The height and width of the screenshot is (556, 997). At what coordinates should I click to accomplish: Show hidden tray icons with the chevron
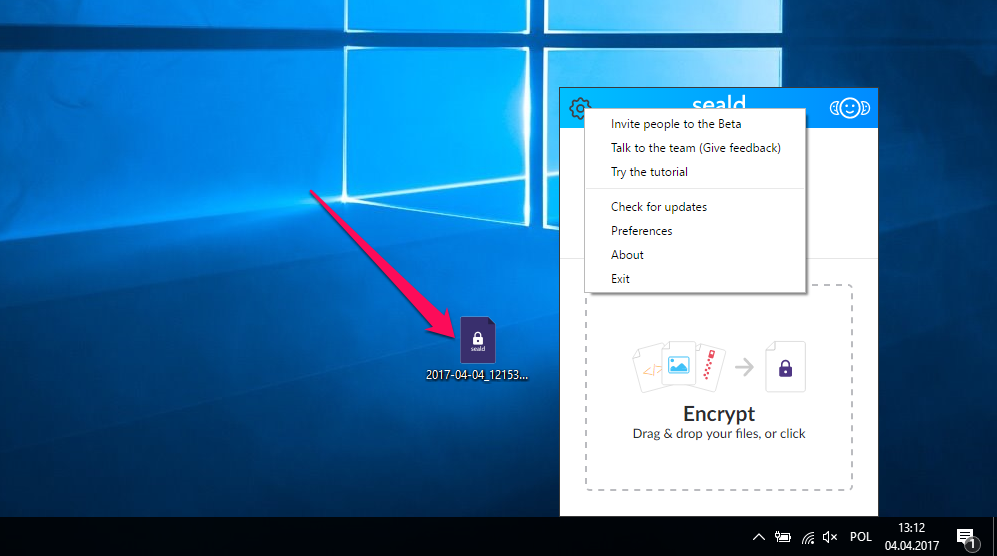click(759, 537)
